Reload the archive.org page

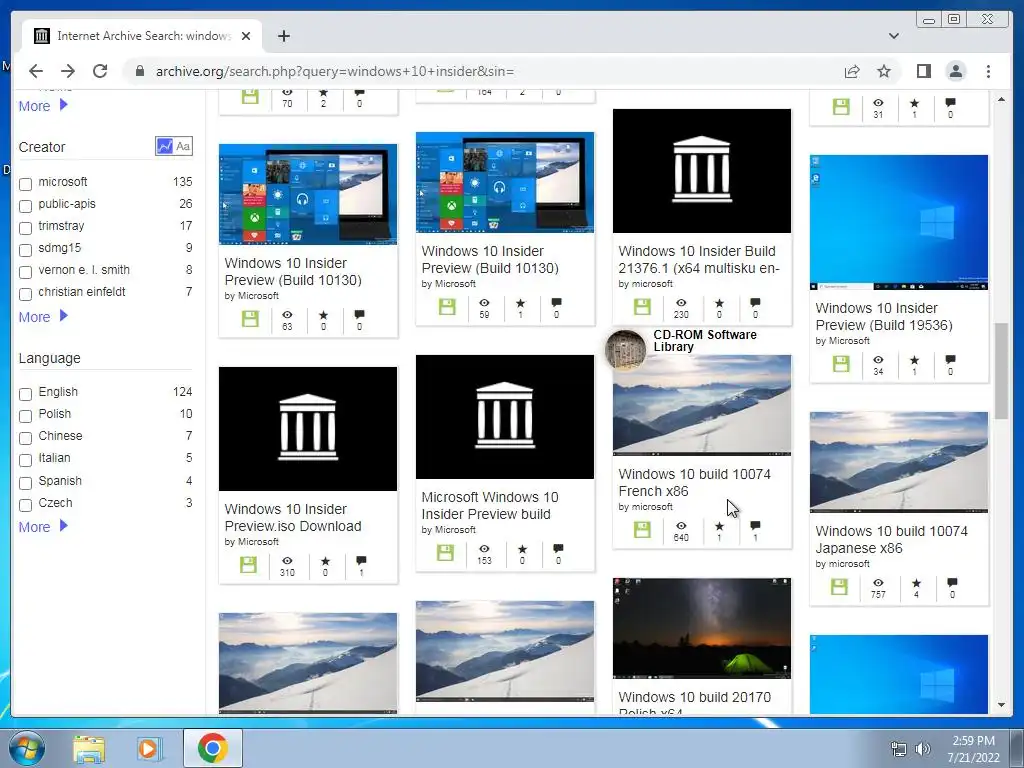tap(100, 71)
